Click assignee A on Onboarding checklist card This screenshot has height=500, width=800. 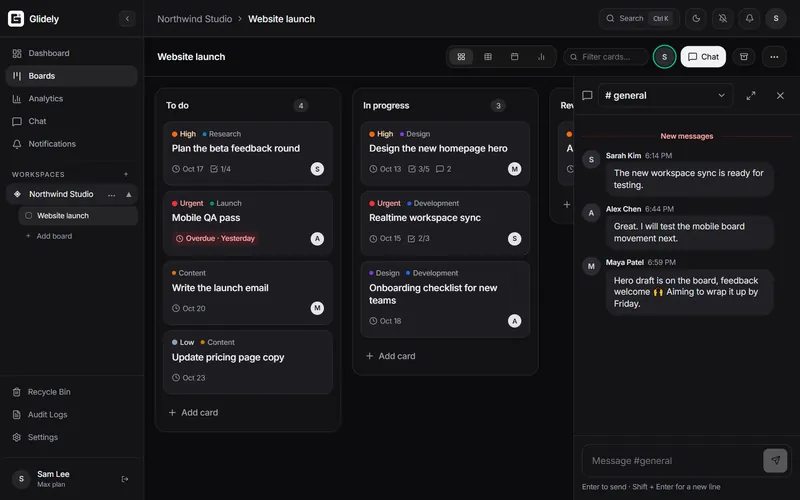pos(515,321)
